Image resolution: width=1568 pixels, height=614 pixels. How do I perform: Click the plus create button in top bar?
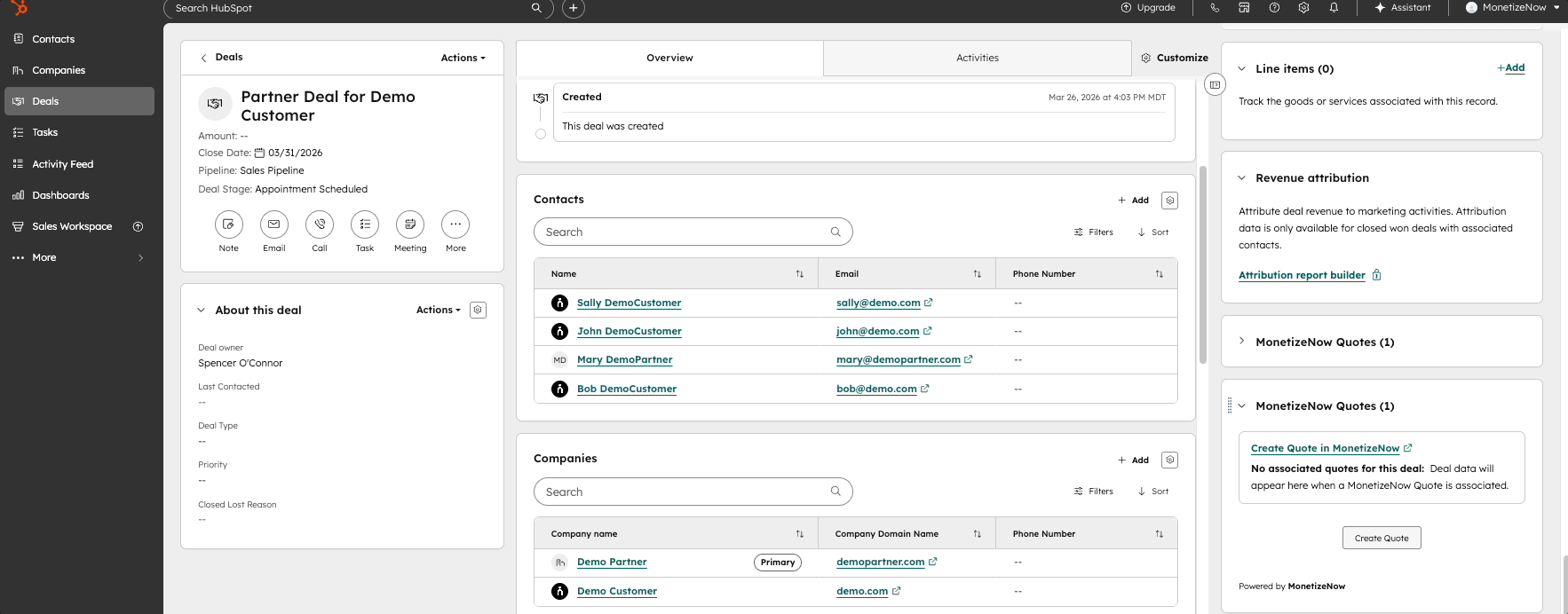pos(574,8)
